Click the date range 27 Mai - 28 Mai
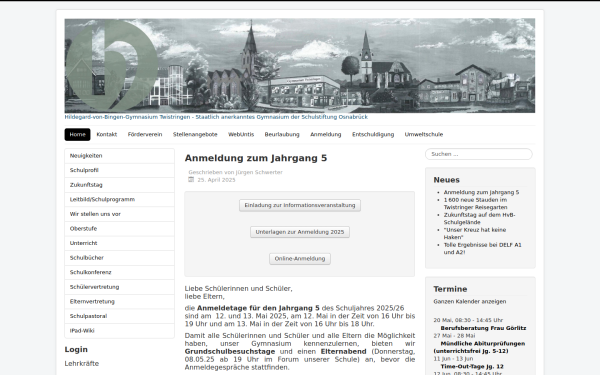Viewport: 600px width, 375px height. pyautogui.click(x=454, y=336)
